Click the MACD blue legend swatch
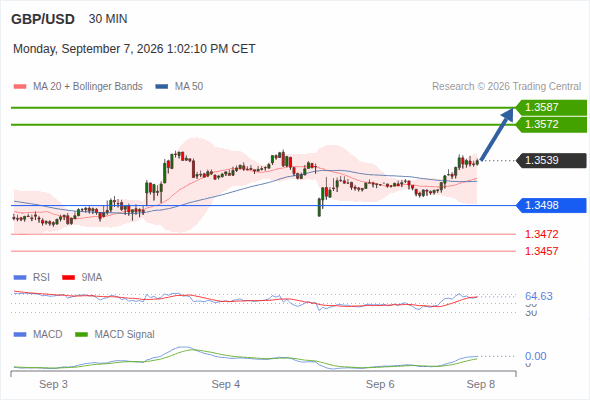 20,335
